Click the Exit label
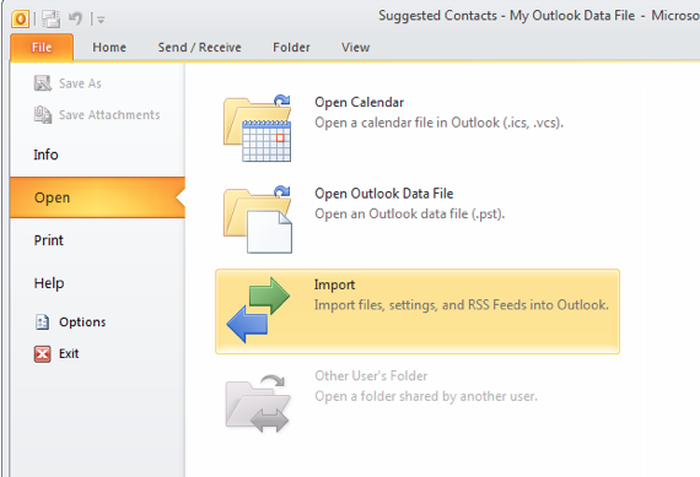This screenshot has height=477, width=700. [69, 354]
